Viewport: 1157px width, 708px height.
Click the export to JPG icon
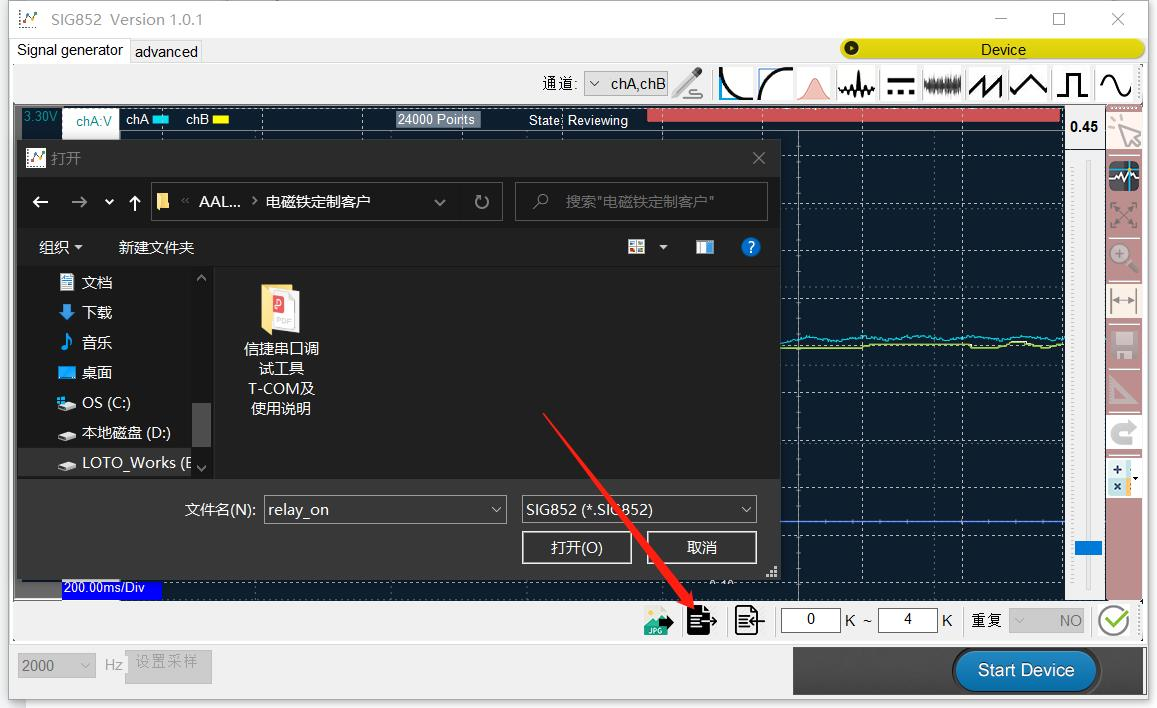[x=658, y=621]
